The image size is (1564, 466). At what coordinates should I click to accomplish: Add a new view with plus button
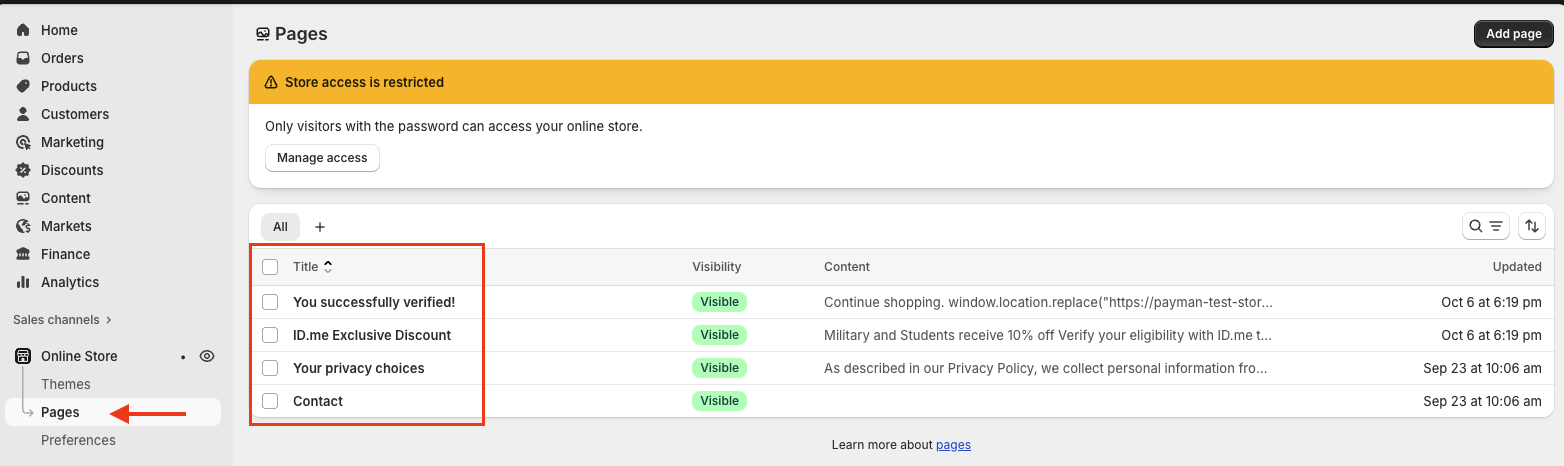point(320,227)
